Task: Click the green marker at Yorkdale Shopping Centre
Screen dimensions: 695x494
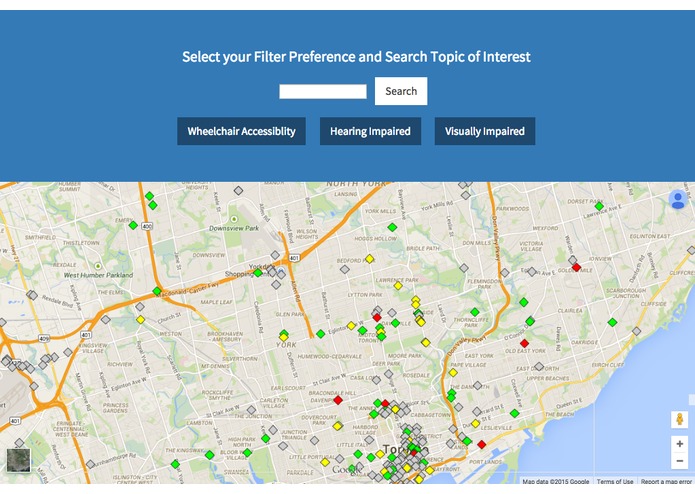Action: tap(258, 273)
